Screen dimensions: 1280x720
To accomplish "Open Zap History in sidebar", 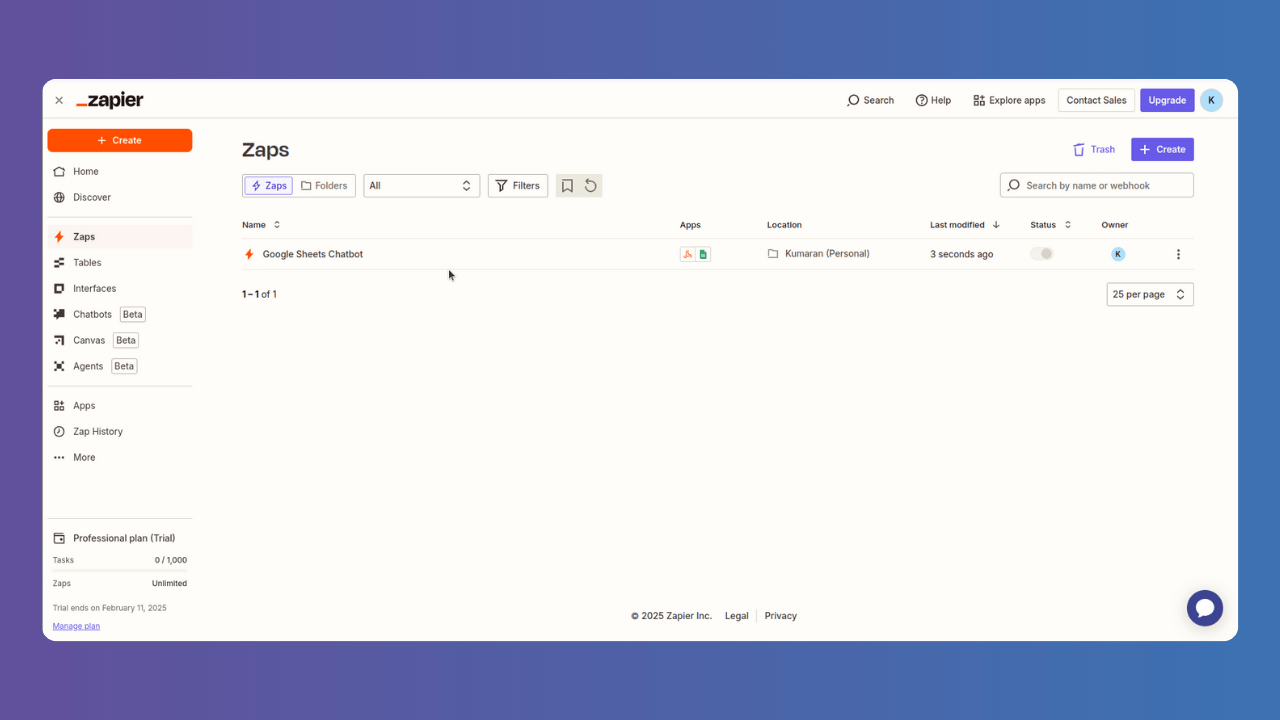I will pyautogui.click(x=120, y=432).
